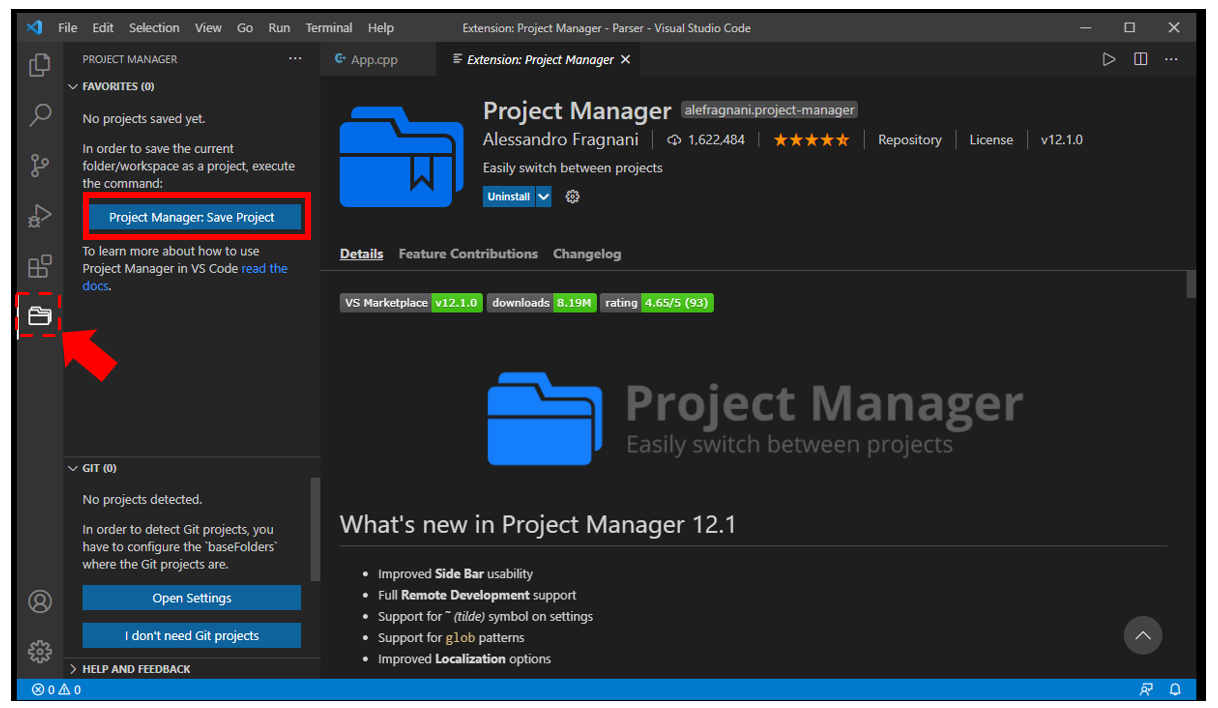The width and height of the screenshot is (1218, 708).
Task: Open the Edit menu
Action: coord(103,28)
